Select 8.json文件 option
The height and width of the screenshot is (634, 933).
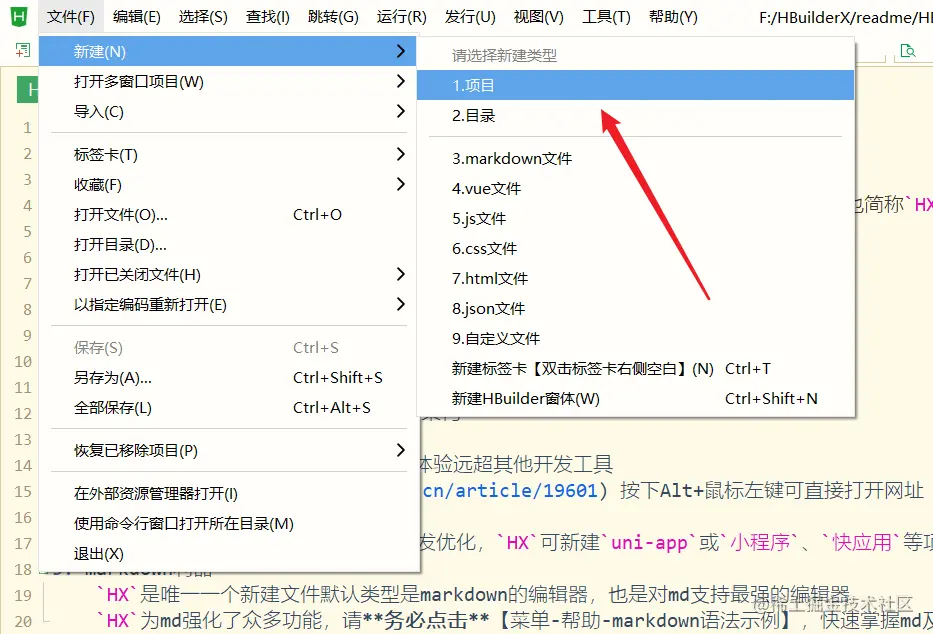[635, 308]
